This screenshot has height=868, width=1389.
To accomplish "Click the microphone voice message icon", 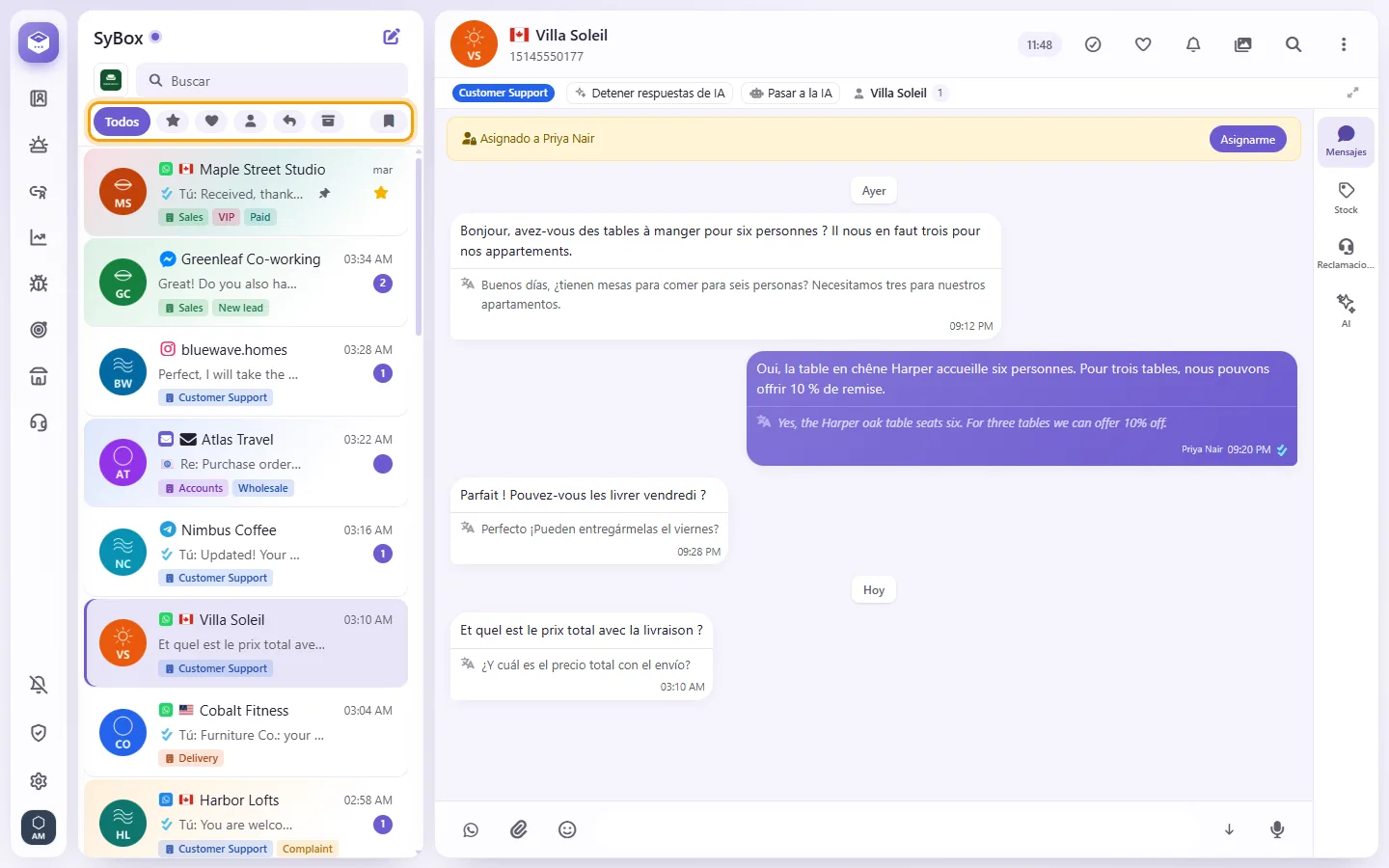I will [1277, 829].
